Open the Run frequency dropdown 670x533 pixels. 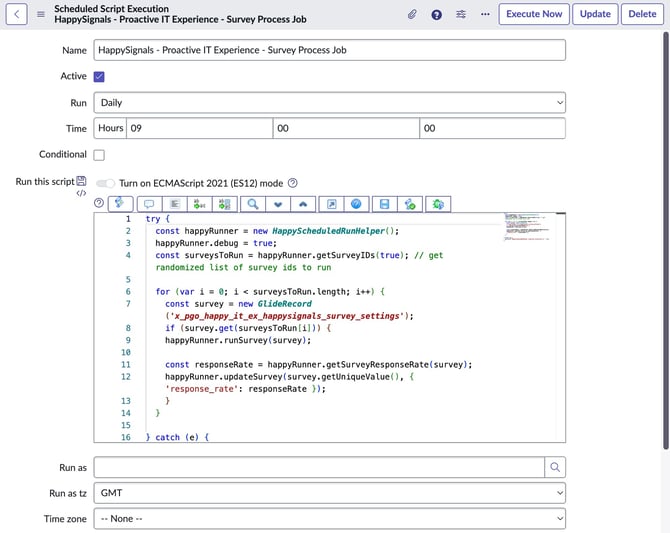click(329, 102)
